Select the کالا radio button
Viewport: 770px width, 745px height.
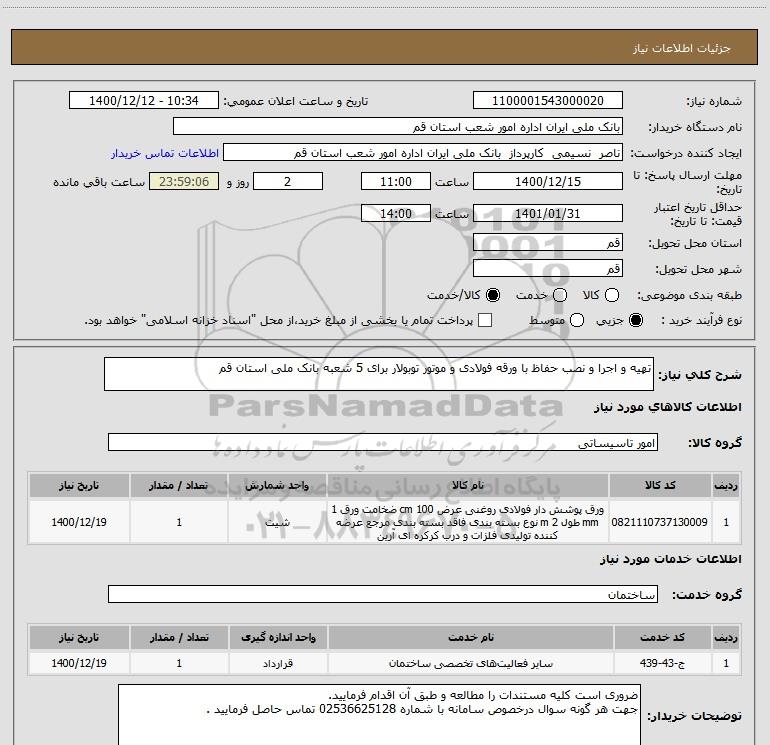click(612, 295)
